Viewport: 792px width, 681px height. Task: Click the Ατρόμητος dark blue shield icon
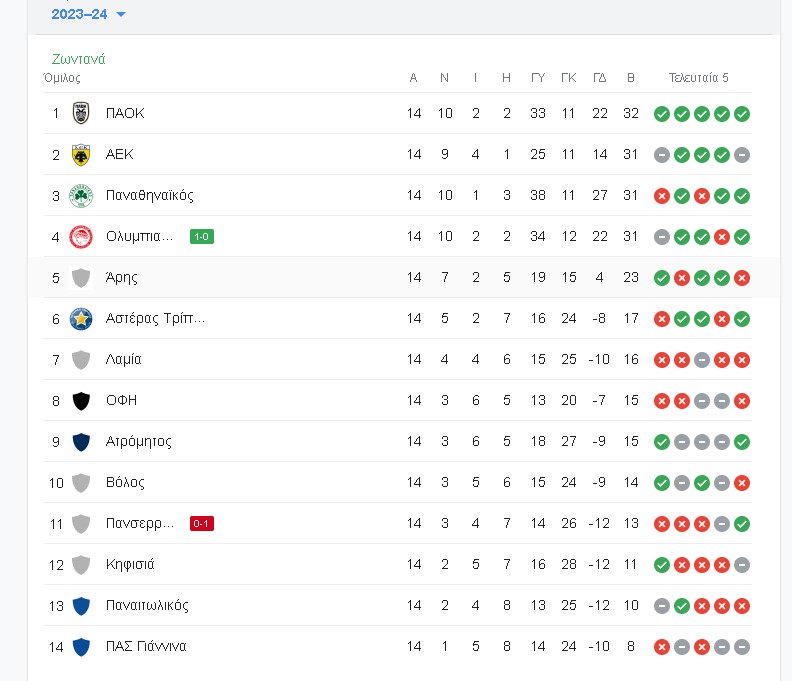81,442
